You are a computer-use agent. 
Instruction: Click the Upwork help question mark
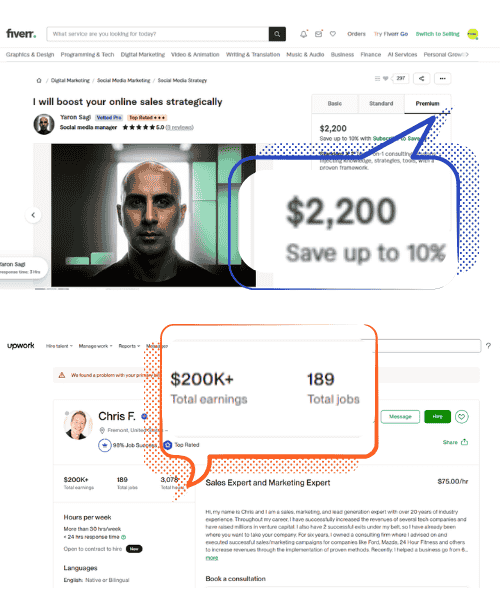pos(488,346)
